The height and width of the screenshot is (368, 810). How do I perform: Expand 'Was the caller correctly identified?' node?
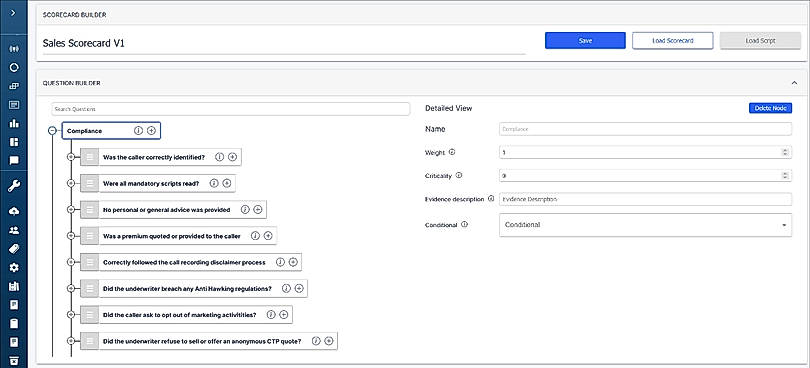[x=71, y=157]
